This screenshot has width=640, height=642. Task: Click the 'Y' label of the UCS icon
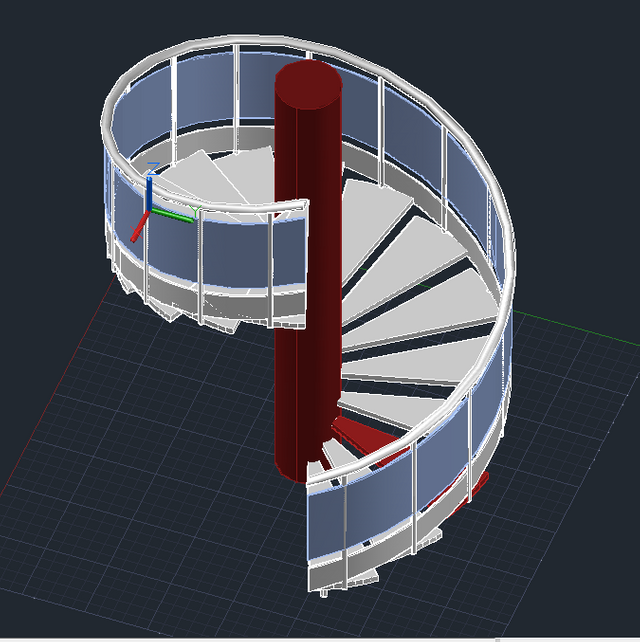click(196, 211)
